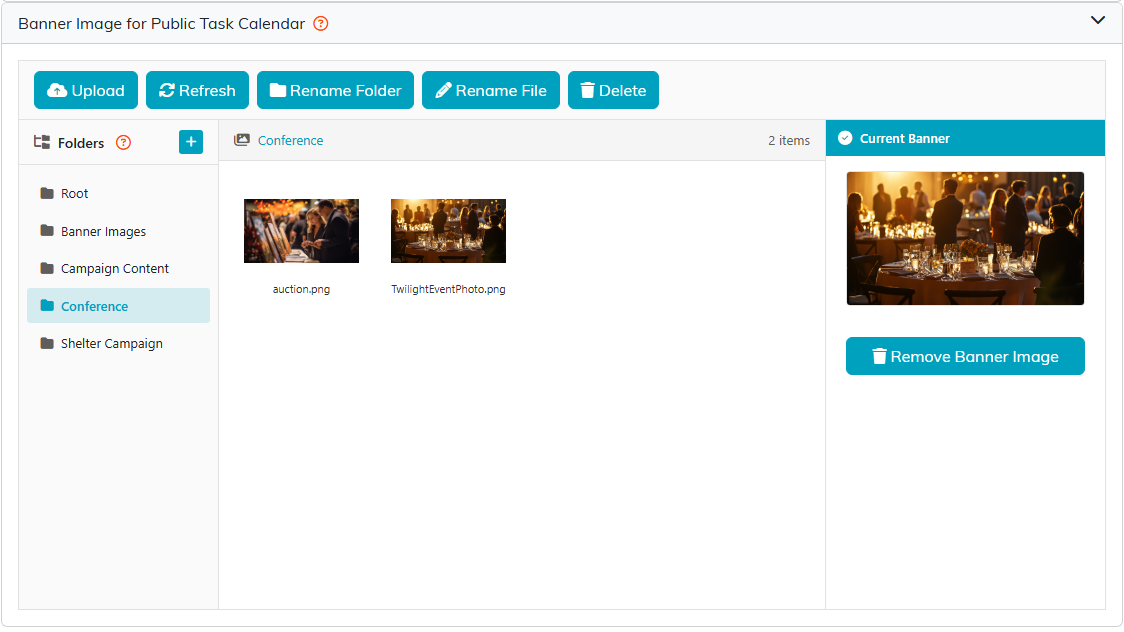The height and width of the screenshot is (632, 1124).
Task: Open the Shelter Campaign folder
Action: tap(118, 343)
